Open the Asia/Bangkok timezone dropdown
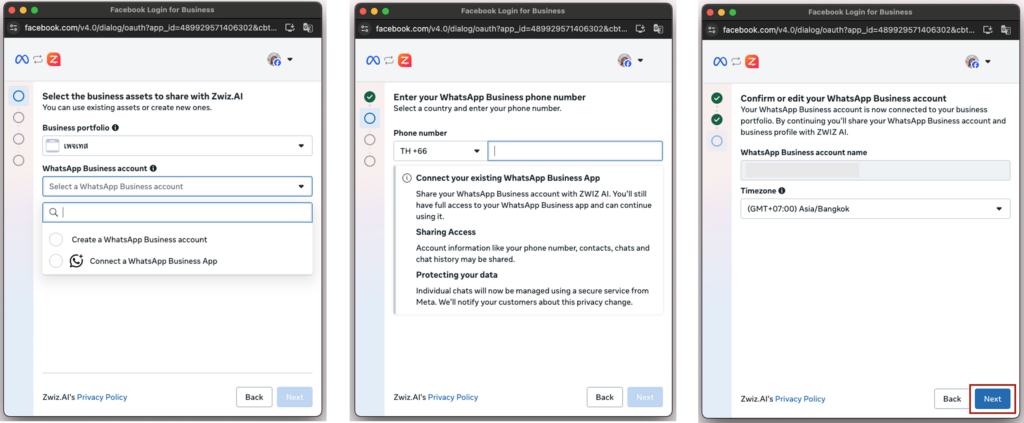The width and height of the screenshot is (1024, 423). [874, 209]
